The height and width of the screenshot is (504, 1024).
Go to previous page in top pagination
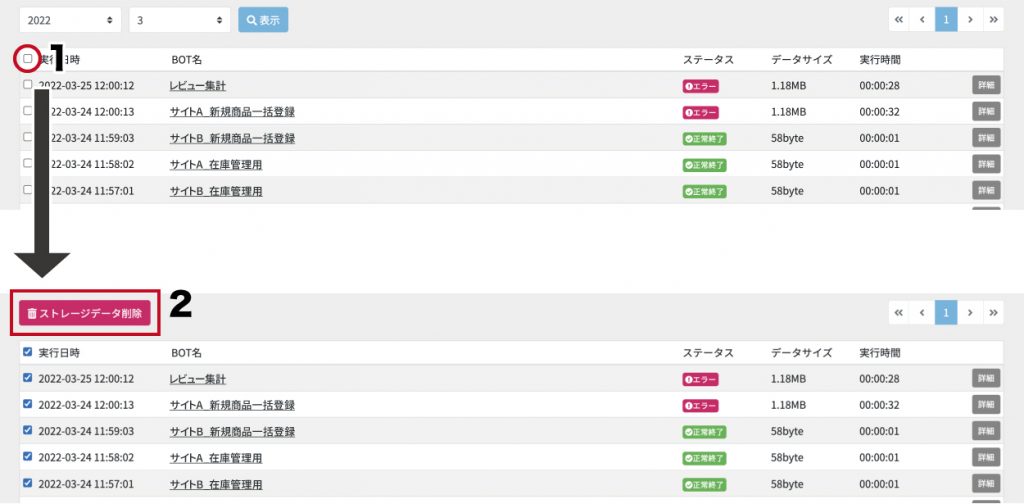(922, 20)
